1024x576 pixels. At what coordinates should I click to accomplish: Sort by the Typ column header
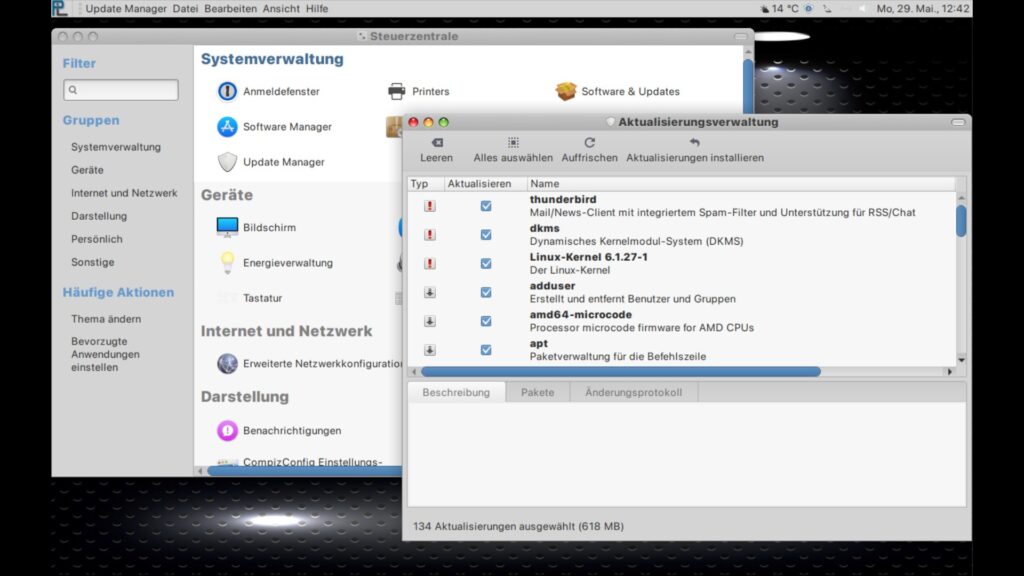(426, 184)
